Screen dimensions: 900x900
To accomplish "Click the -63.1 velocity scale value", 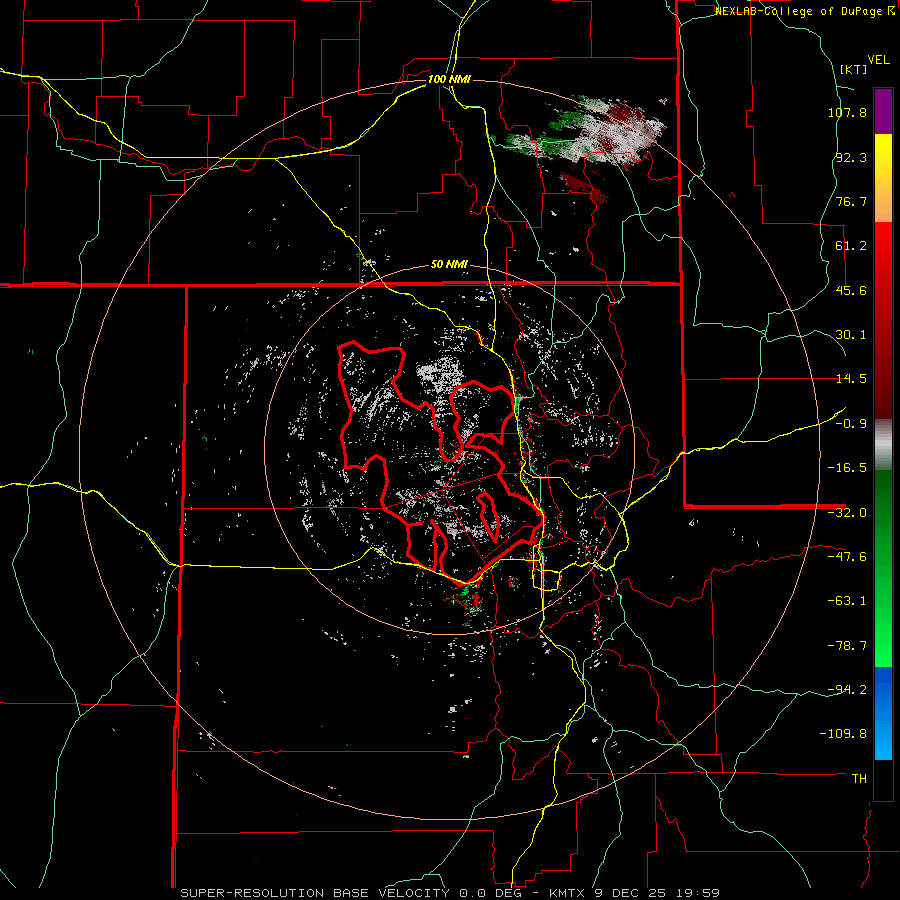I will click(x=847, y=601).
